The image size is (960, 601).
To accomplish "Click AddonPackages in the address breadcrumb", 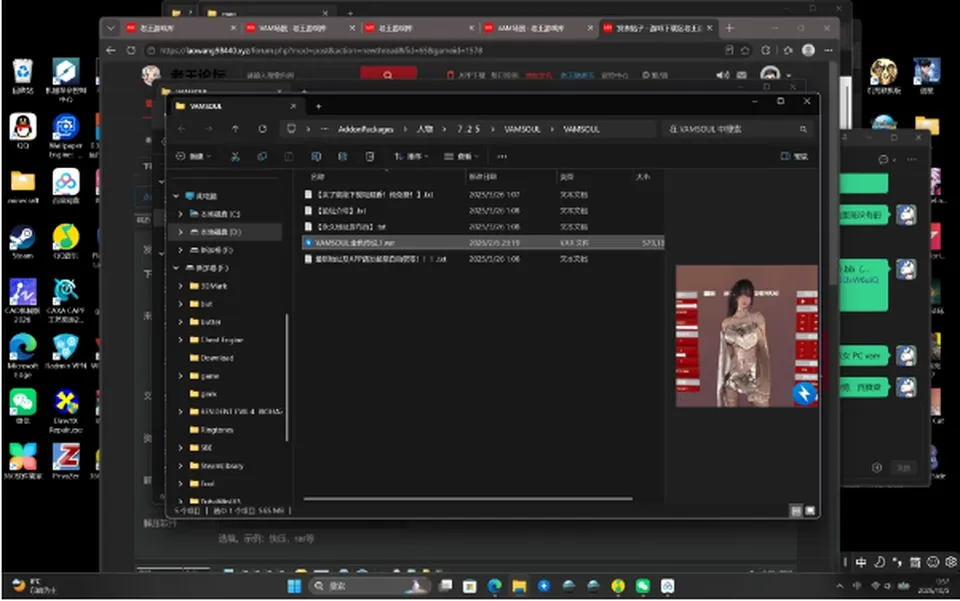I will point(366,129).
